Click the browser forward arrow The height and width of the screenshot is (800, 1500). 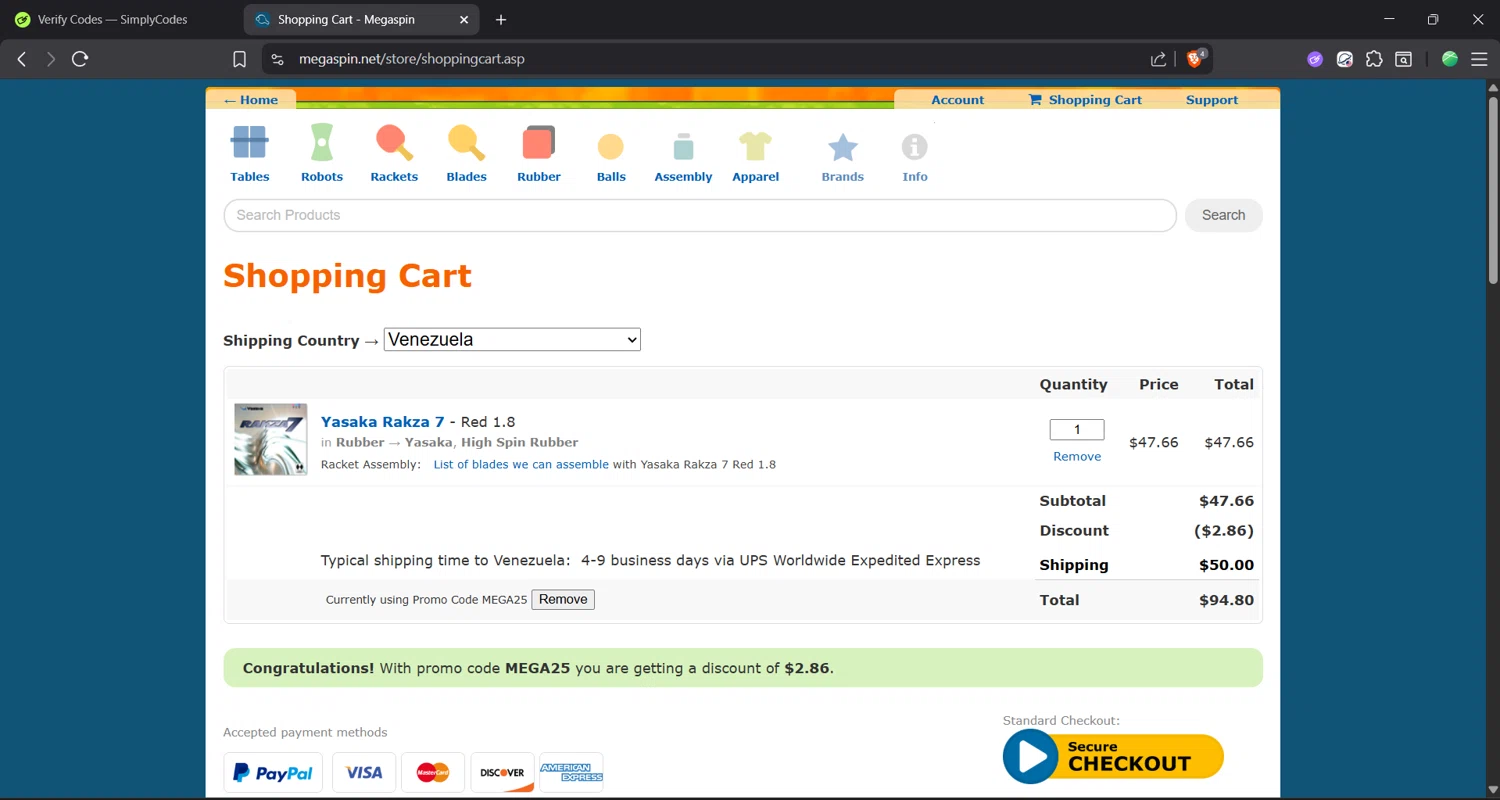pos(51,59)
